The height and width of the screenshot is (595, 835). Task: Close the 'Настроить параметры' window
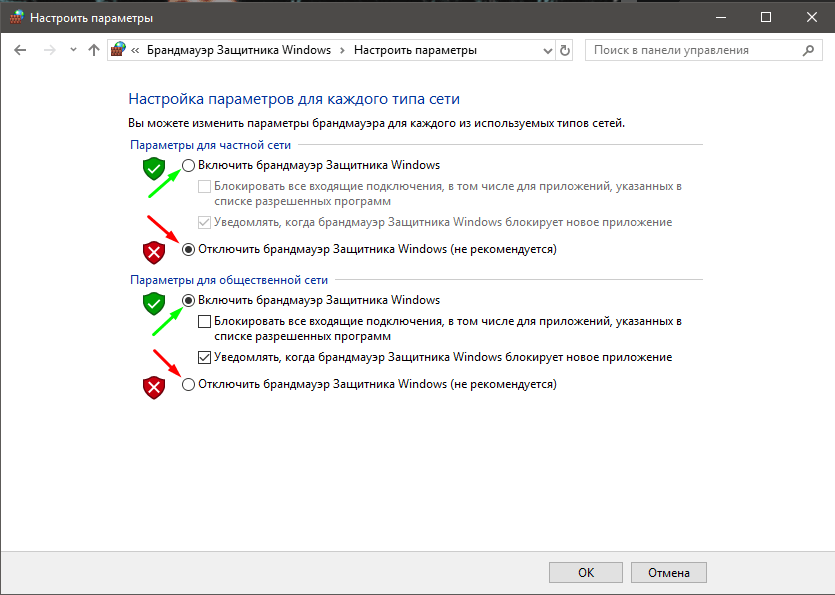tap(812, 17)
